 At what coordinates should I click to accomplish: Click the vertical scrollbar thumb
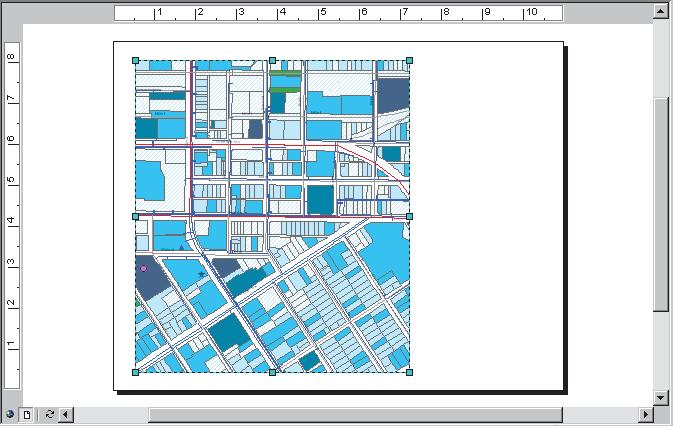[661, 204]
